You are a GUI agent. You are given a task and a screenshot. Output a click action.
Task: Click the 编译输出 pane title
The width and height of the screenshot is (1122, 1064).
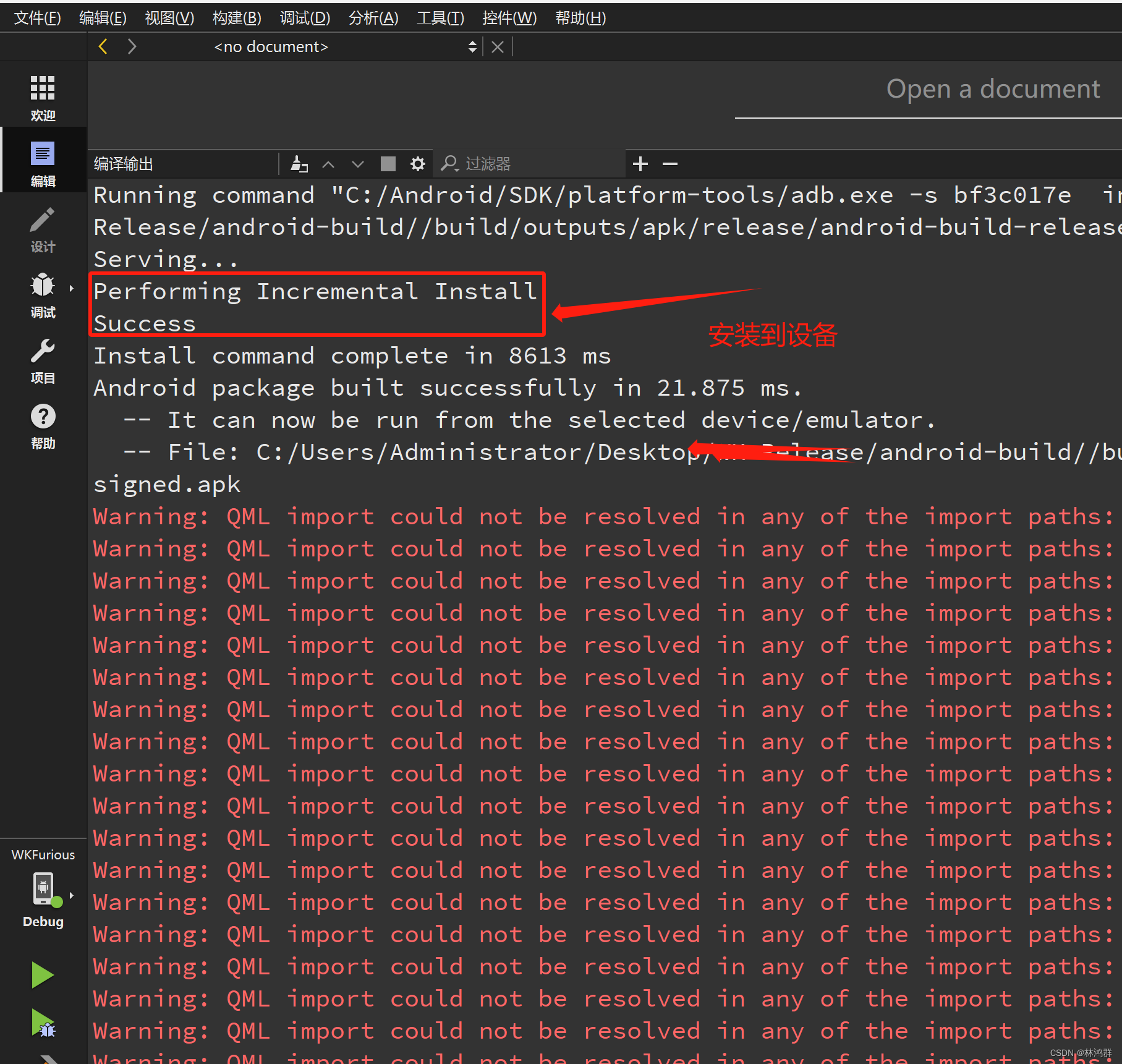tap(123, 164)
